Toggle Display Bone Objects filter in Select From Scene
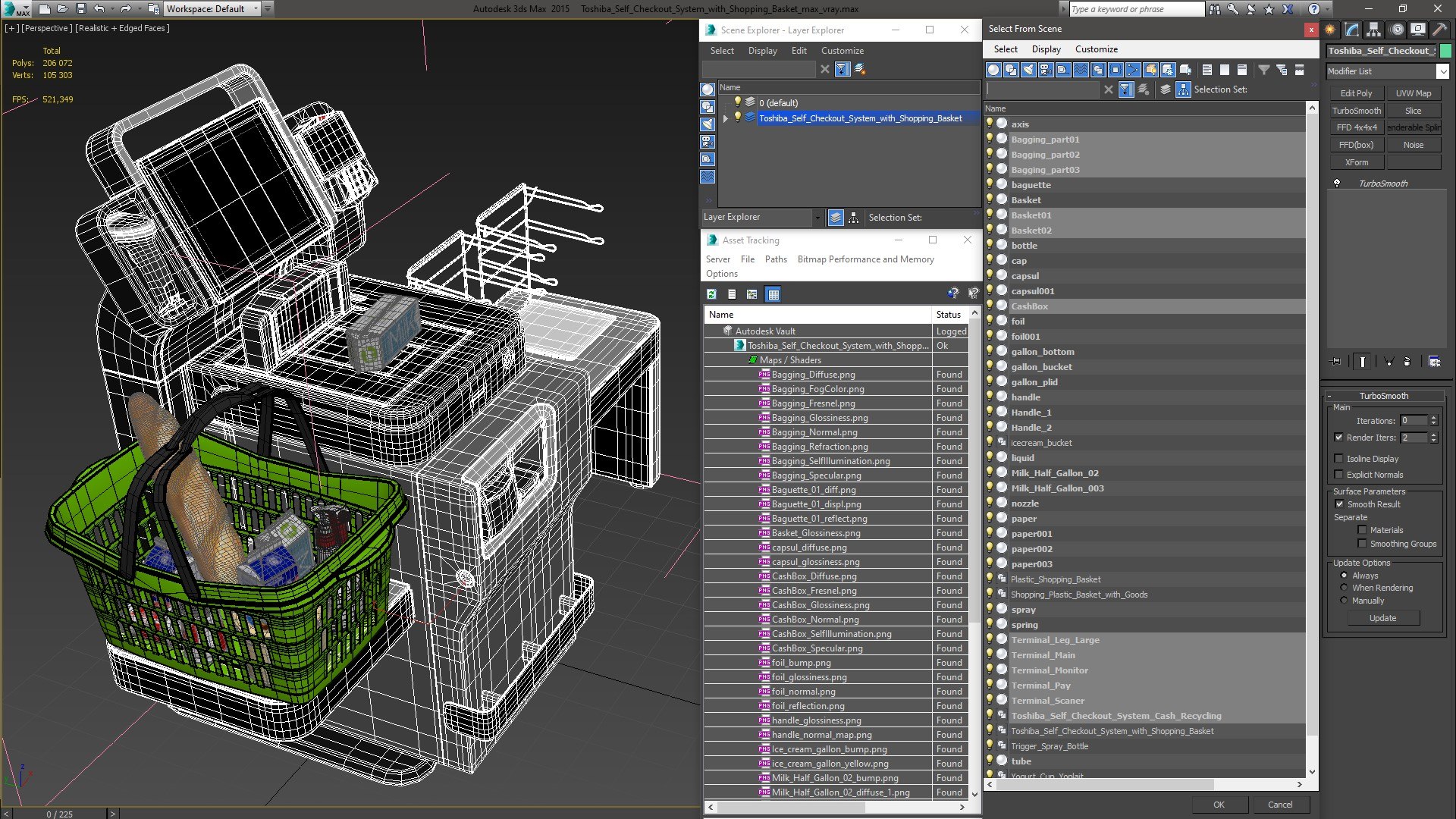Image resolution: width=1456 pixels, height=819 pixels. coord(1133,70)
